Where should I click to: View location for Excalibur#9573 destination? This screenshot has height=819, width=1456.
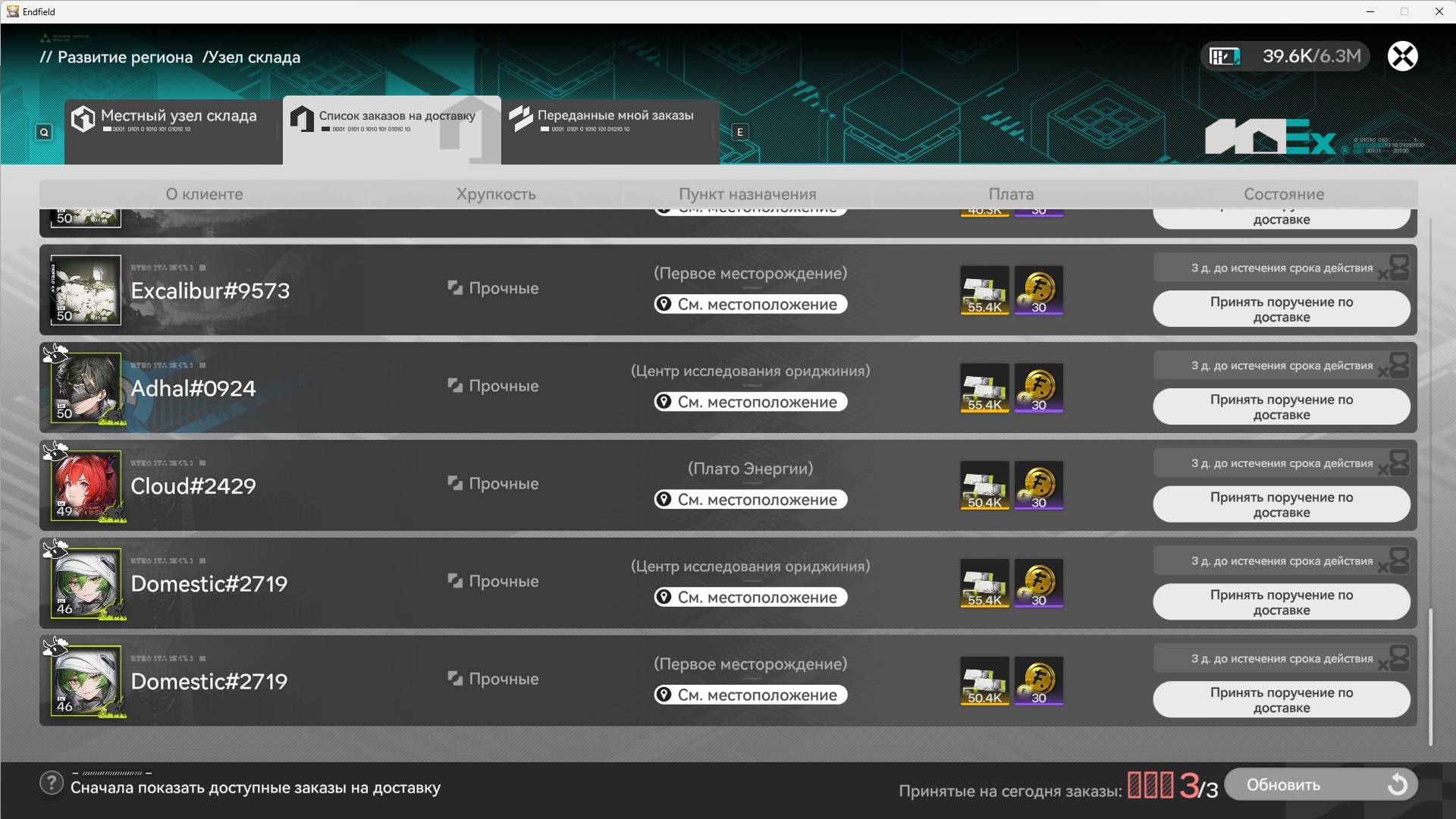pyautogui.click(x=751, y=304)
